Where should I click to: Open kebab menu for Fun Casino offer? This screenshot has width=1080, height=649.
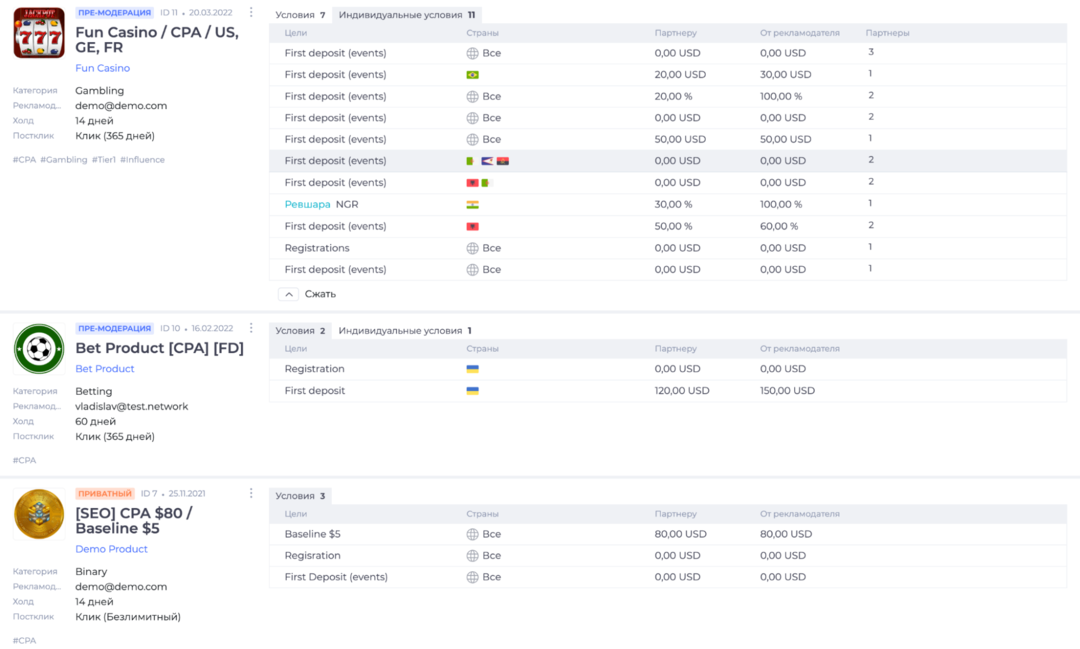point(251,13)
